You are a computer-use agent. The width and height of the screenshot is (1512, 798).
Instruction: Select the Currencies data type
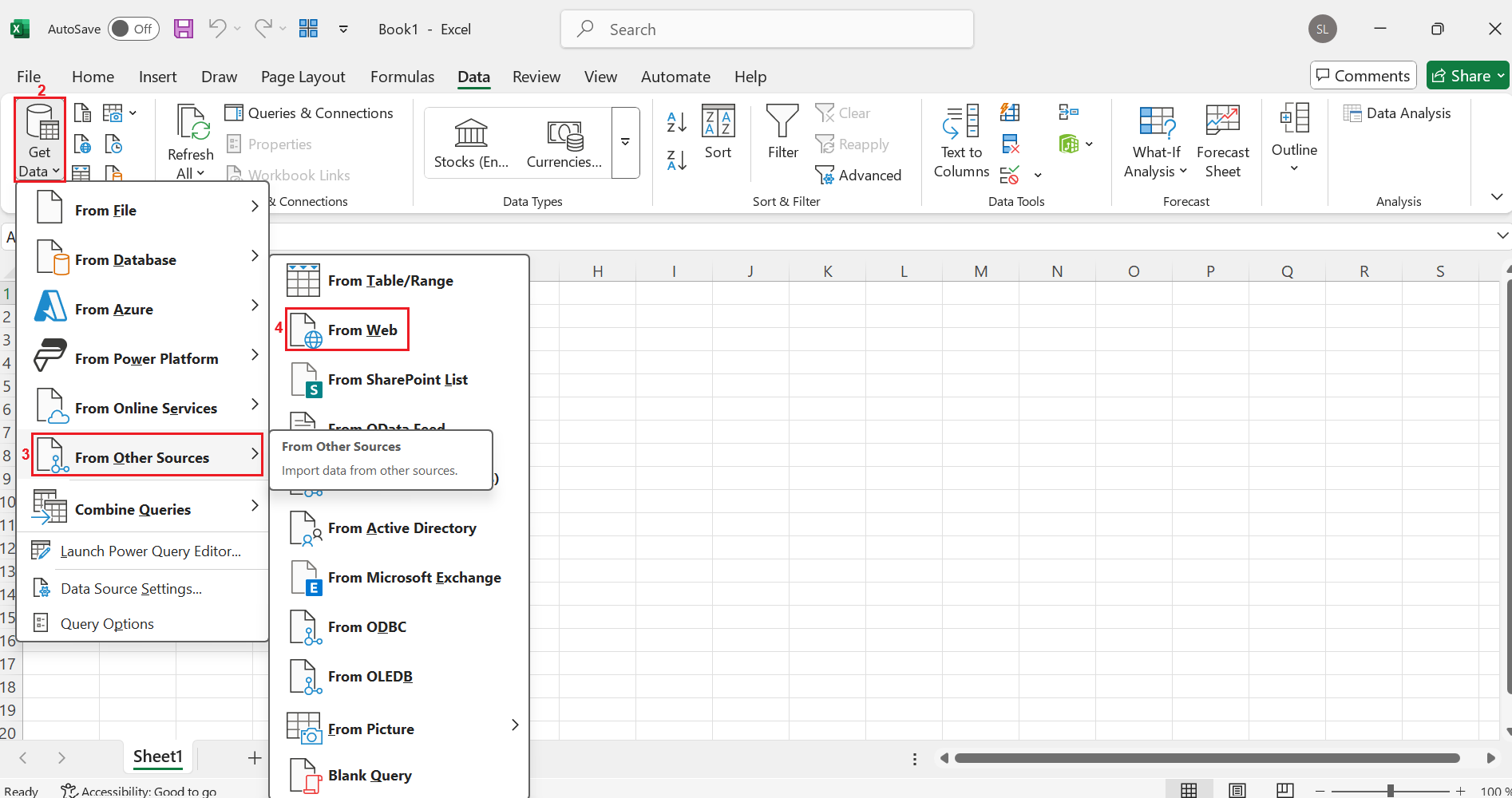(564, 143)
